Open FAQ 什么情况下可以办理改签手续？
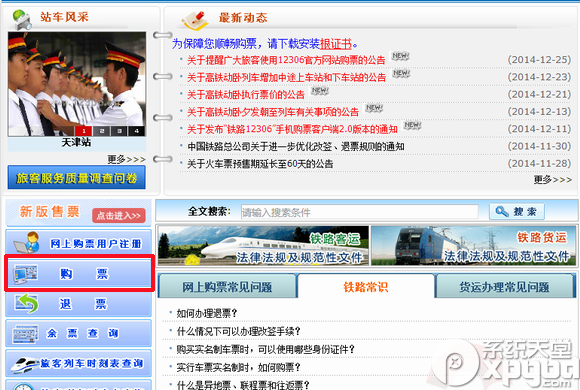Image resolution: width=580 pixels, height=390 pixels. pyautogui.click(x=239, y=331)
